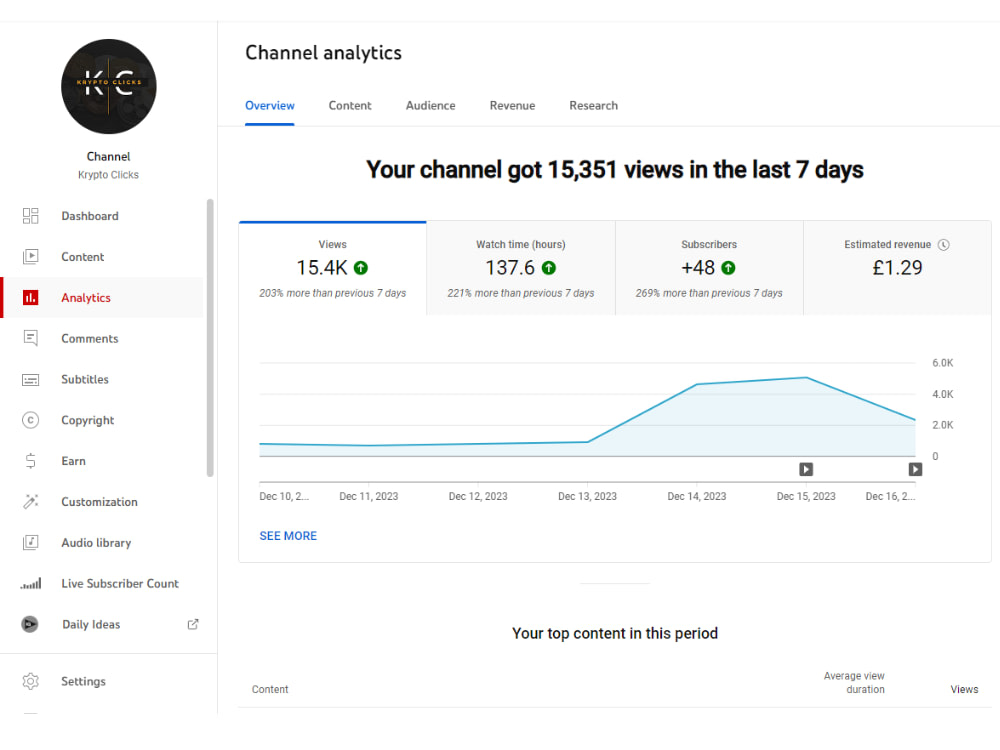
Task: Select the Views metric card
Action: pyautogui.click(x=332, y=268)
